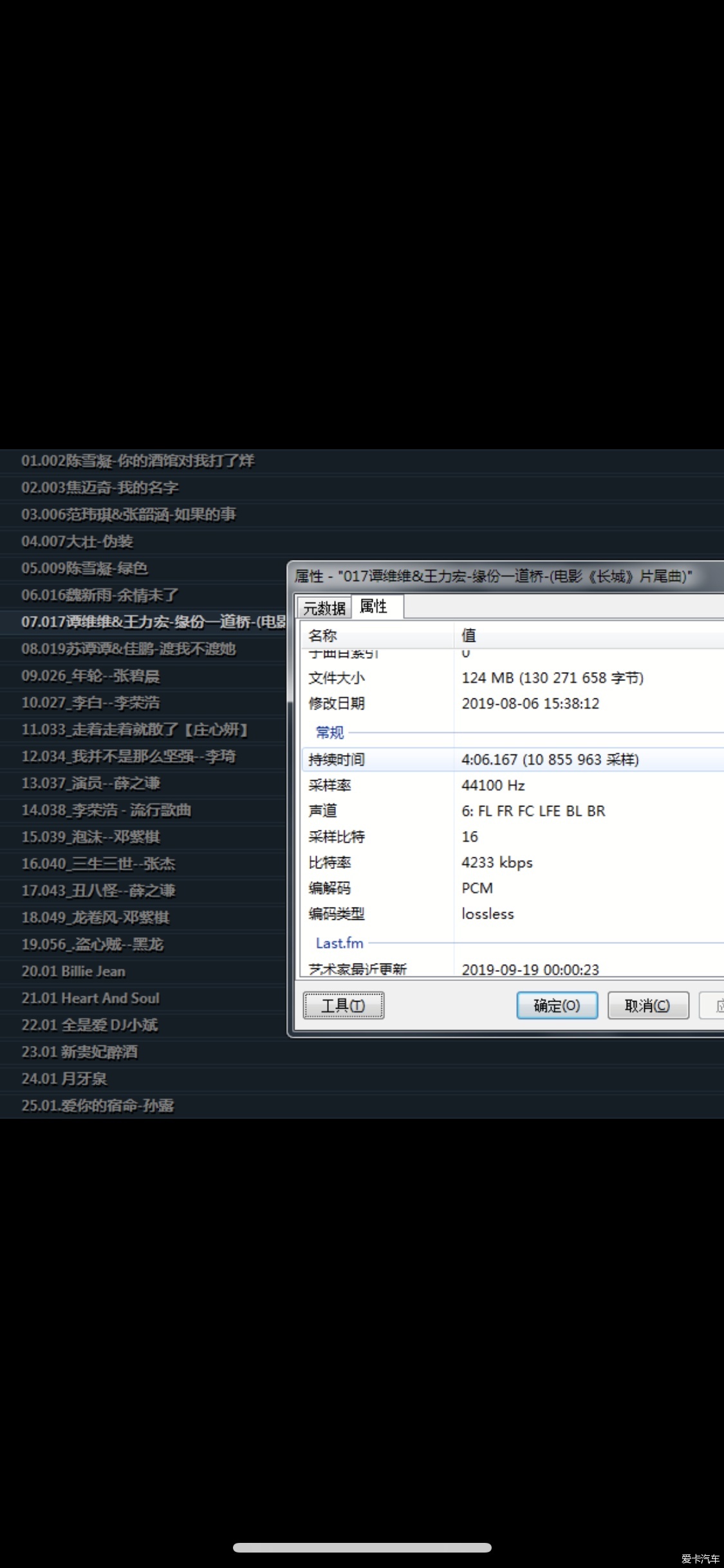Select the 采样率 property row
Screen dimensions: 724x1568
point(513,785)
